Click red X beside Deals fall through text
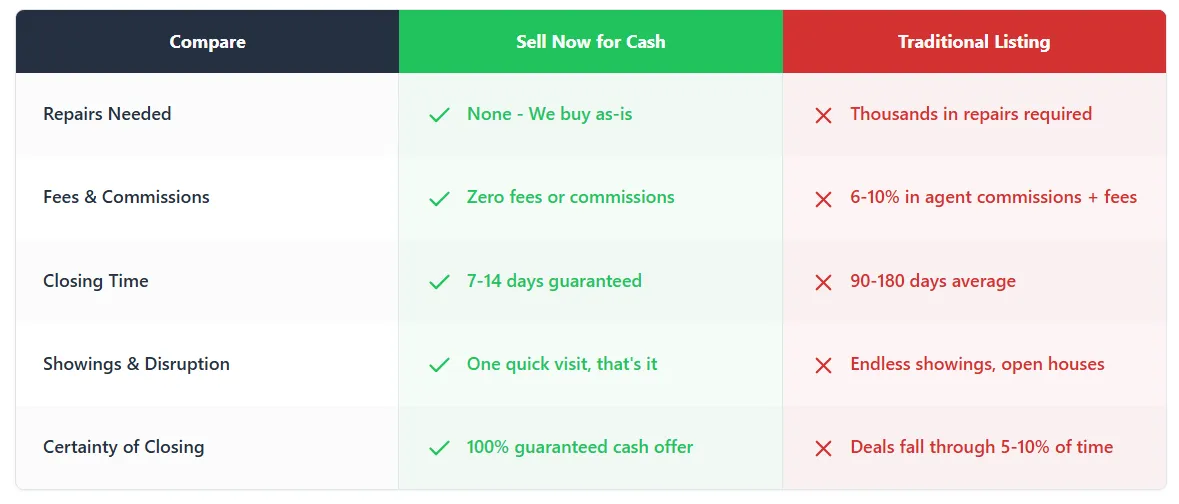 [823, 448]
